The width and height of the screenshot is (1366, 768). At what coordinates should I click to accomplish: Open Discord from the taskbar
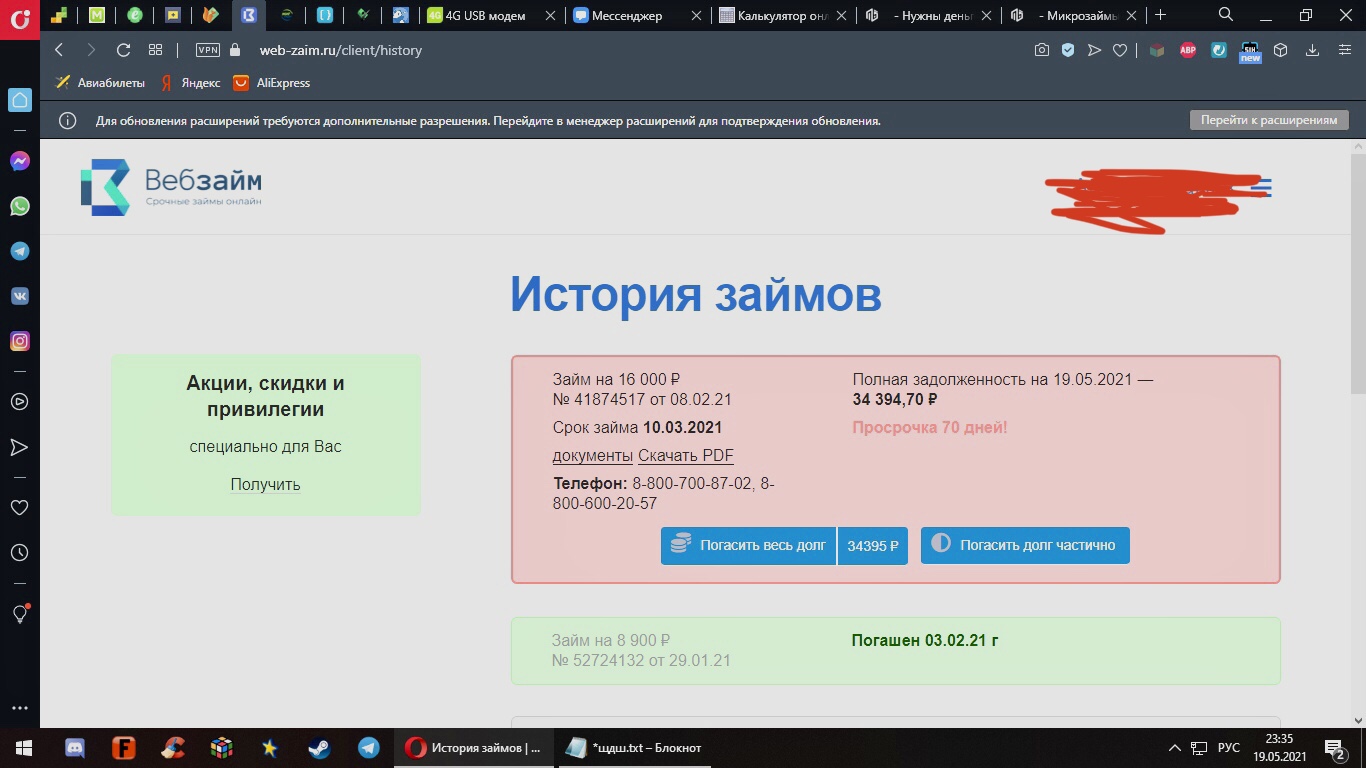(75, 748)
